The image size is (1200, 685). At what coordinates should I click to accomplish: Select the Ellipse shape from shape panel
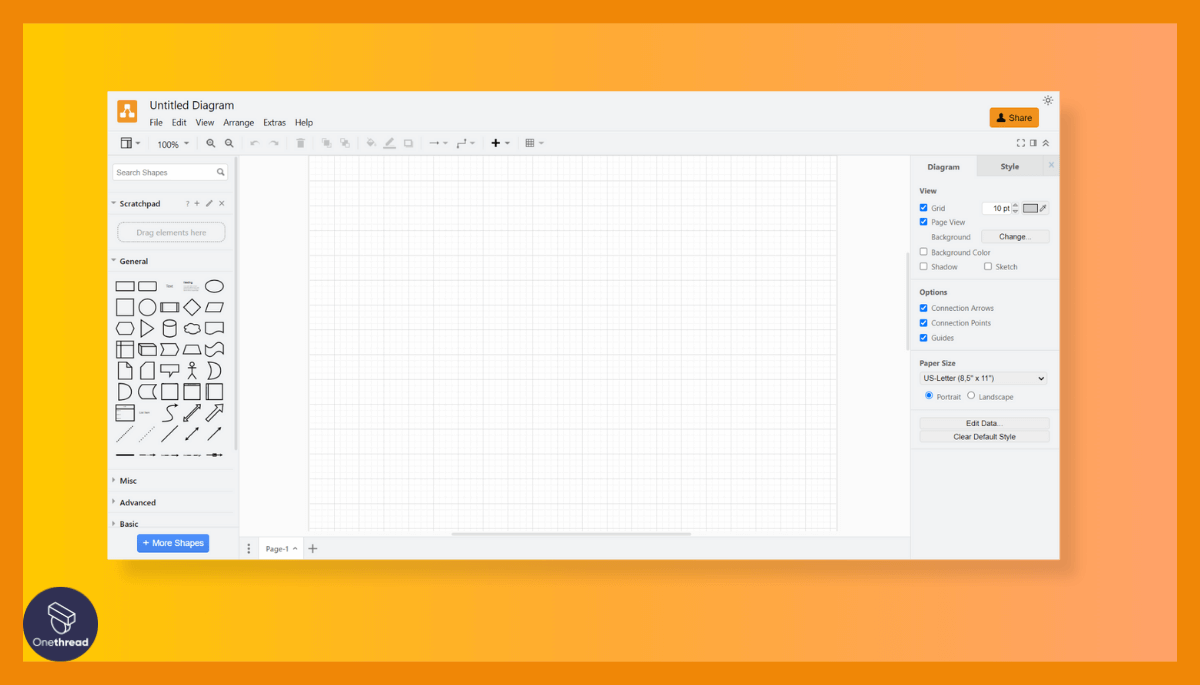(x=214, y=285)
